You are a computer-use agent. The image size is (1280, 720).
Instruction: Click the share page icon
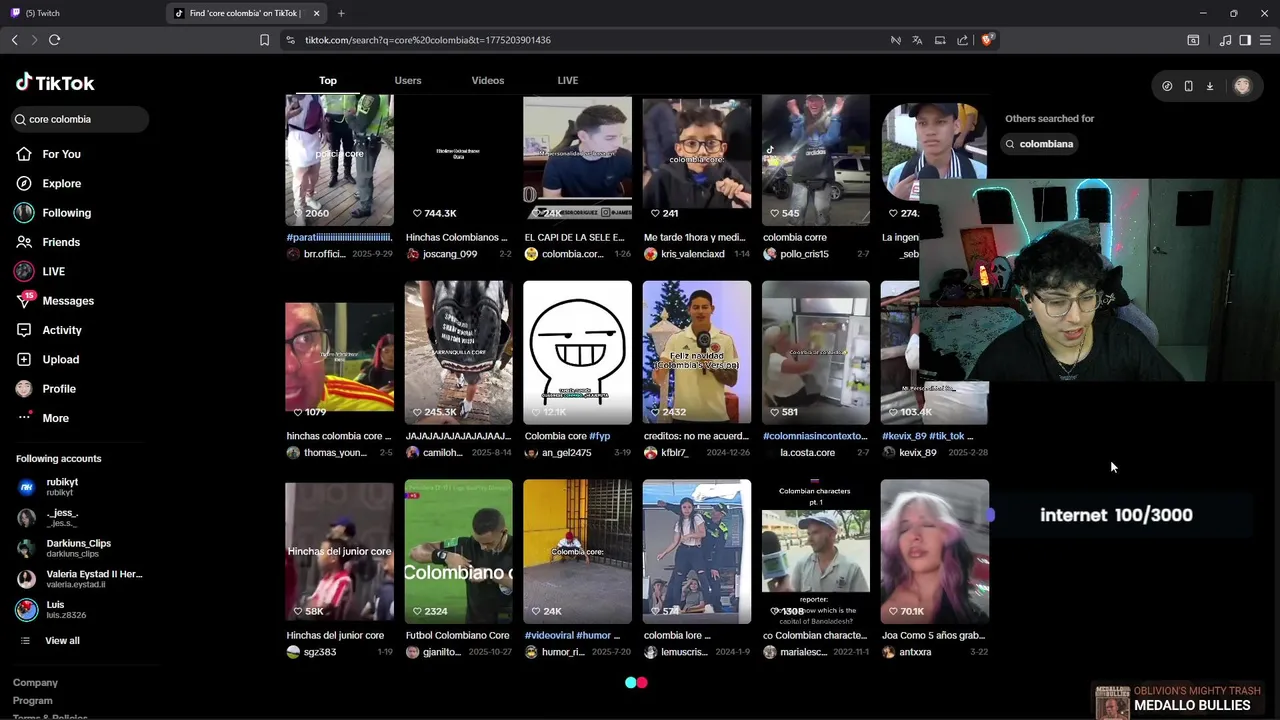pos(962,40)
